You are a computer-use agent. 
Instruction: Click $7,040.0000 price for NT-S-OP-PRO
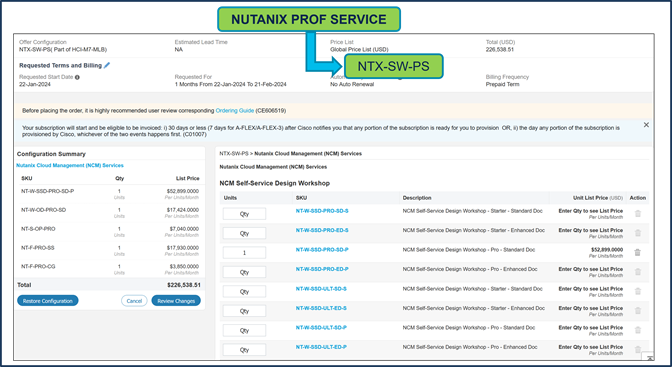[184, 229]
